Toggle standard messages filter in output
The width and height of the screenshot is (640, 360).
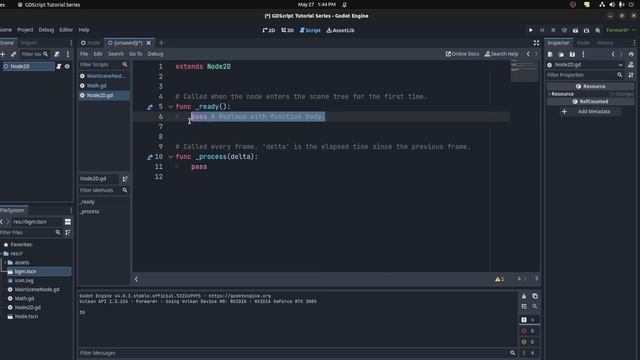(x=529, y=320)
